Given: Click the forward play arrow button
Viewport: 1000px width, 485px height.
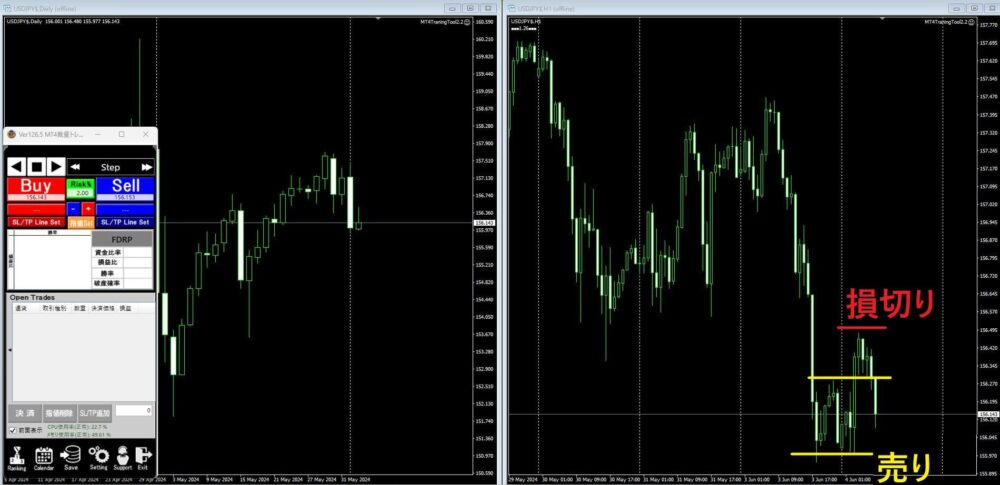Looking at the screenshot, I should tap(56, 167).
